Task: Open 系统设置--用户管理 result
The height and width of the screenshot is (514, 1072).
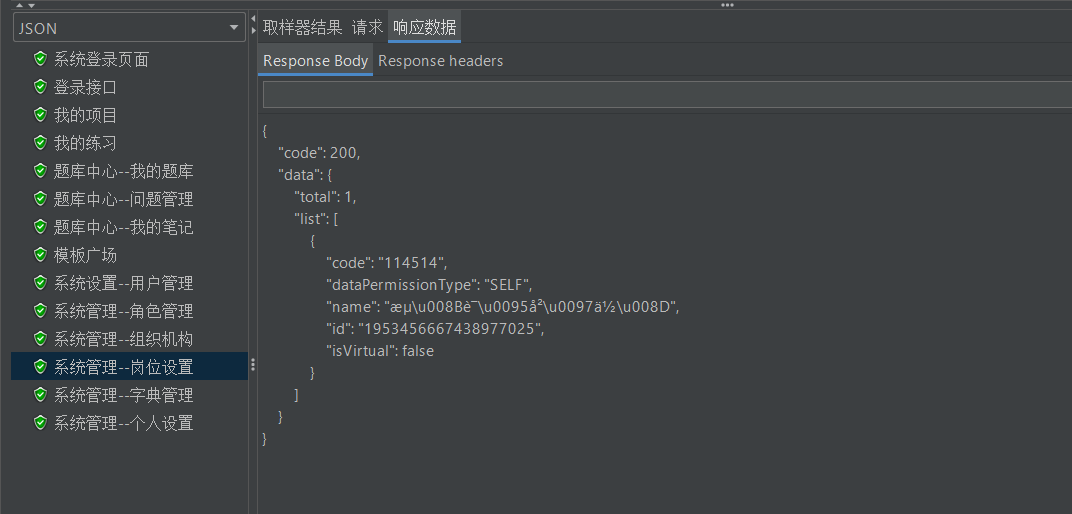Action: (123, 284)
